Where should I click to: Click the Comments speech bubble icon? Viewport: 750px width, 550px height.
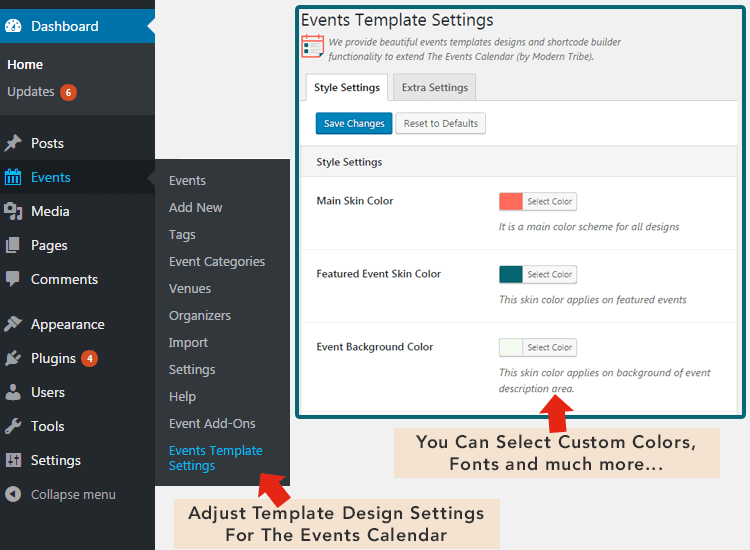point(13,279)
